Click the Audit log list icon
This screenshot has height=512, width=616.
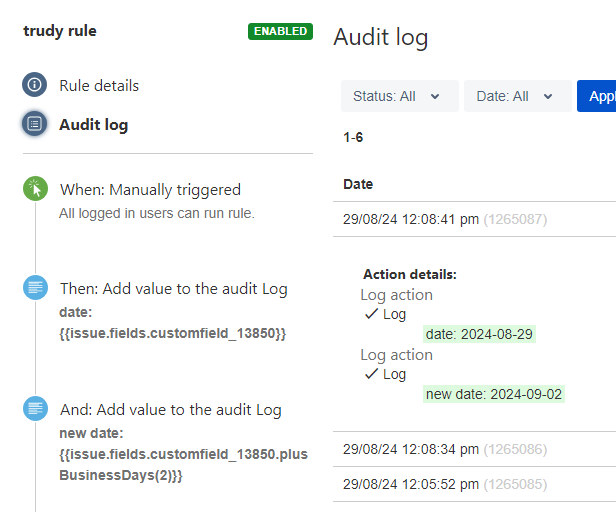[35, 124]
